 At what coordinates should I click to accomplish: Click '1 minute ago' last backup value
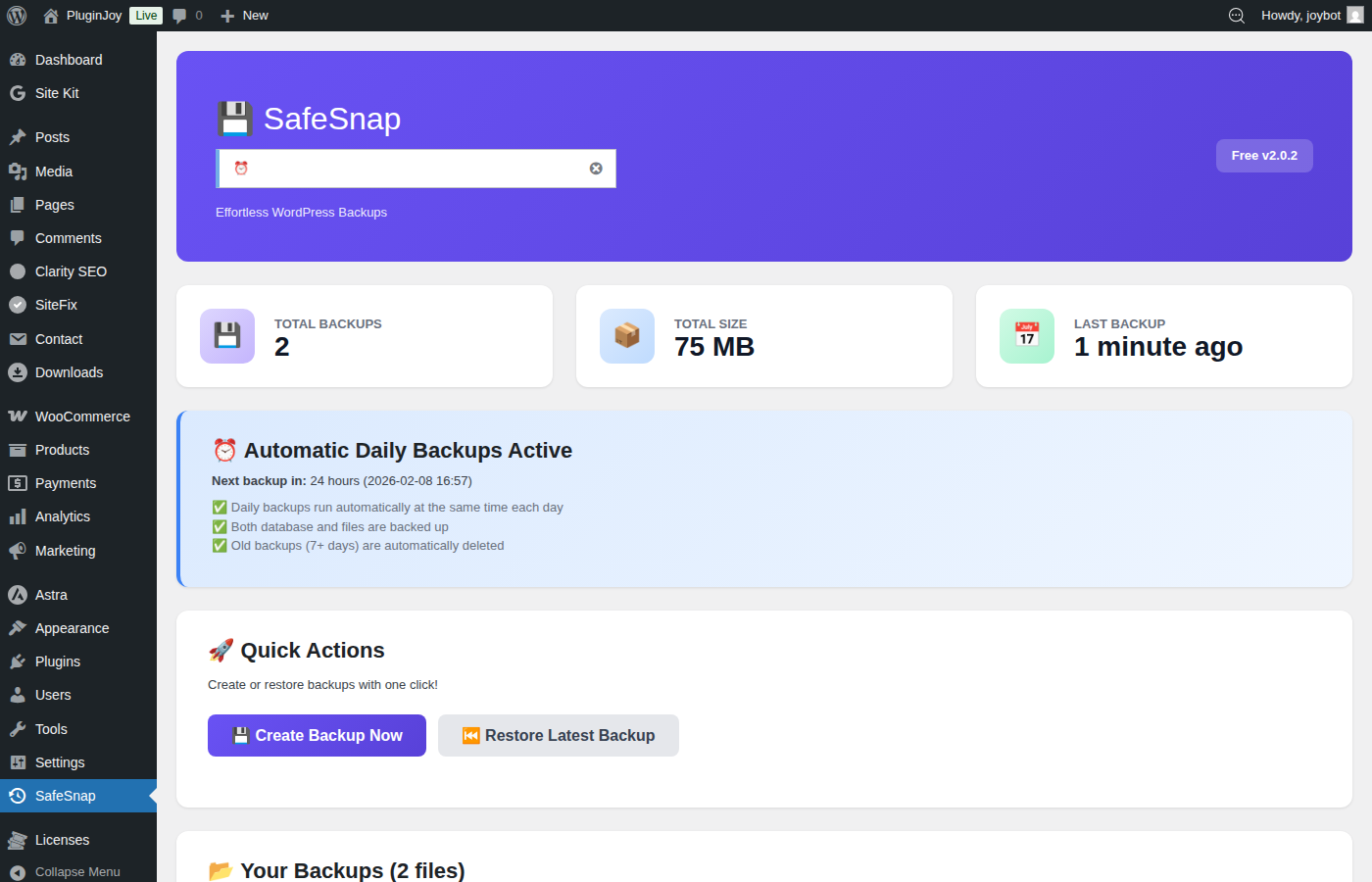point(1158,347)
